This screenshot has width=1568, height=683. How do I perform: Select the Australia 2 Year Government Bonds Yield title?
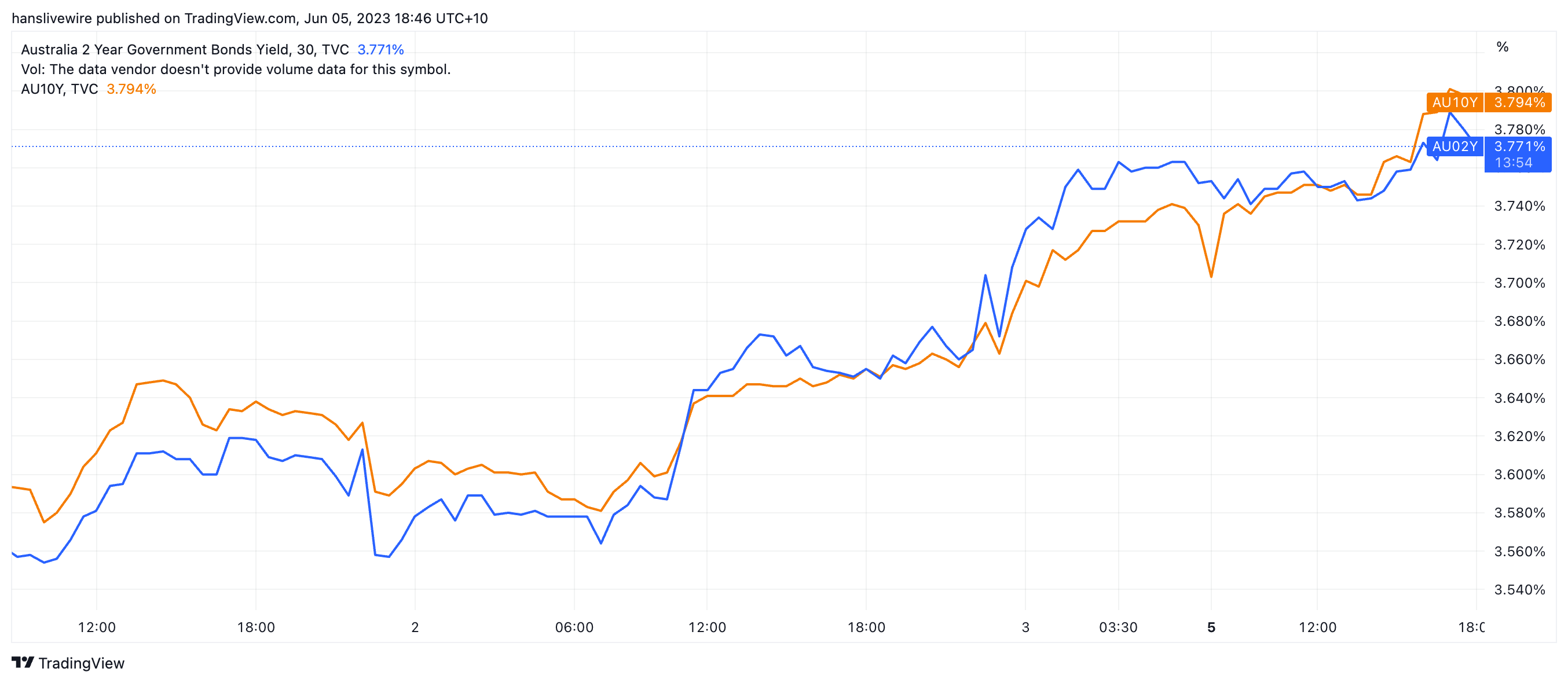pyautogui.click(x=185, y=50)
